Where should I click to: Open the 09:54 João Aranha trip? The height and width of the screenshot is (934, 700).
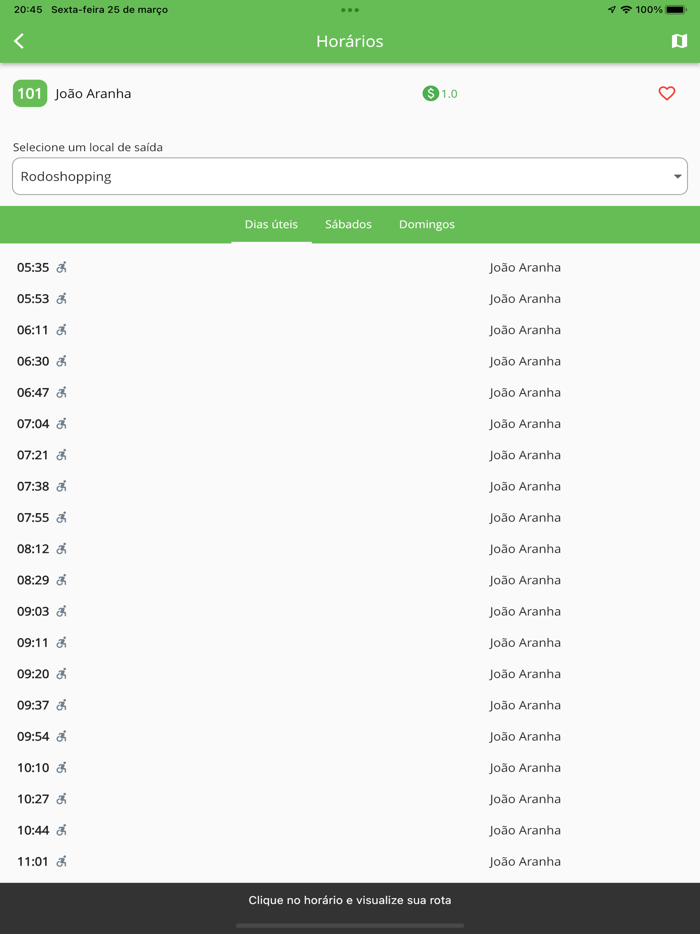pos(525,736)
